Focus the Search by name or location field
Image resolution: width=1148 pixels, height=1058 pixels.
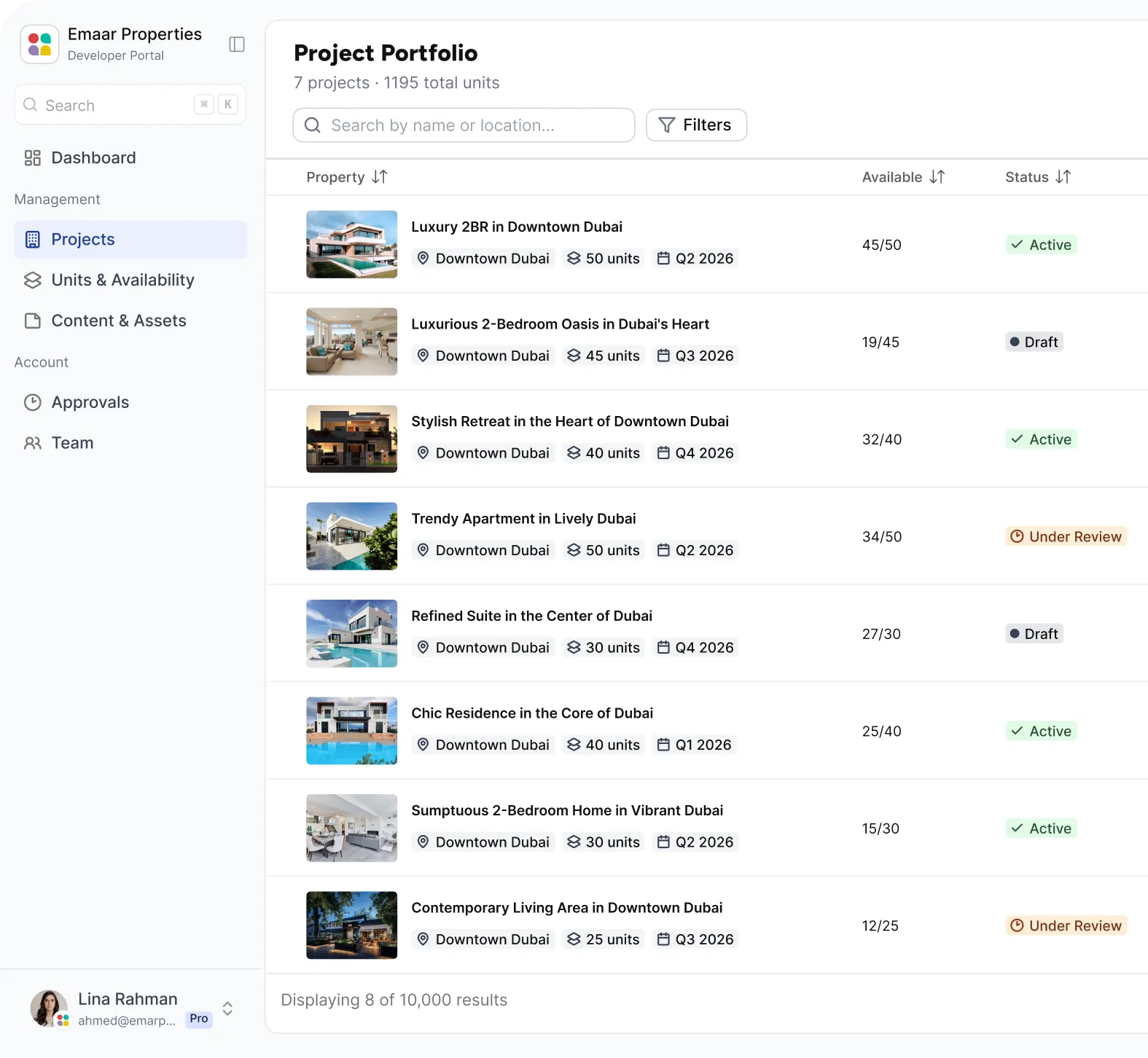click(x=464, y=125)
